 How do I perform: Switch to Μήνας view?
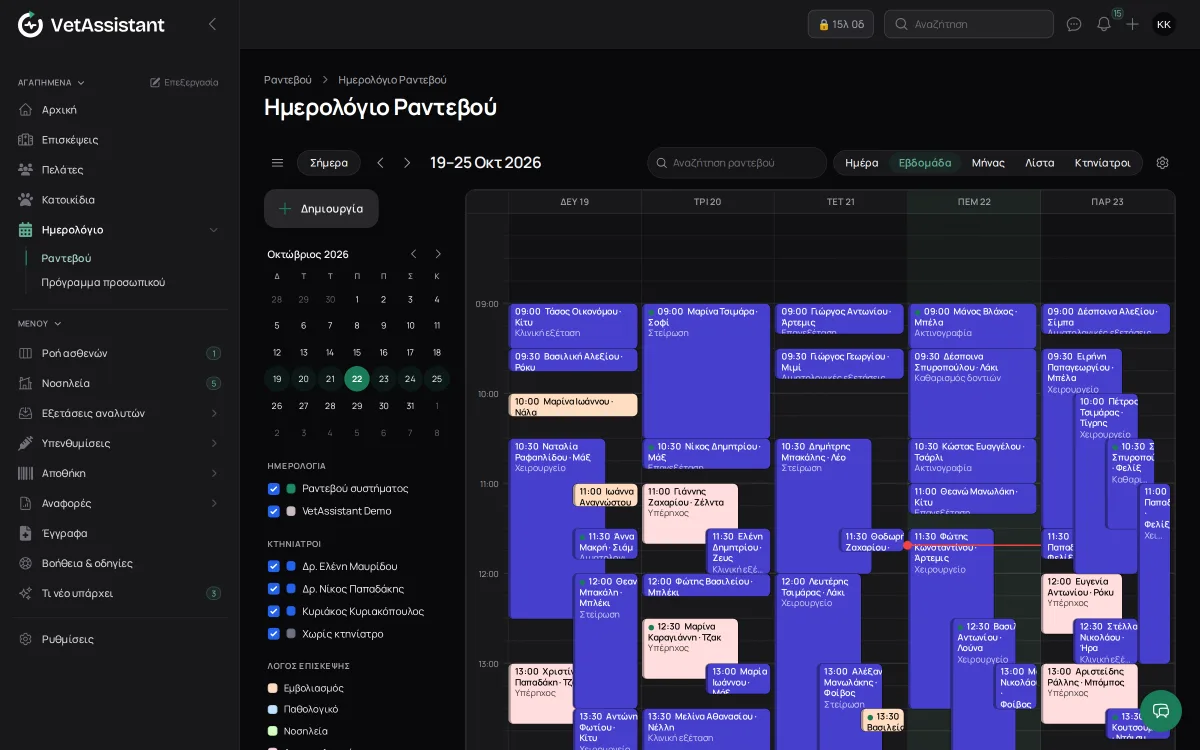coord(988,163)
